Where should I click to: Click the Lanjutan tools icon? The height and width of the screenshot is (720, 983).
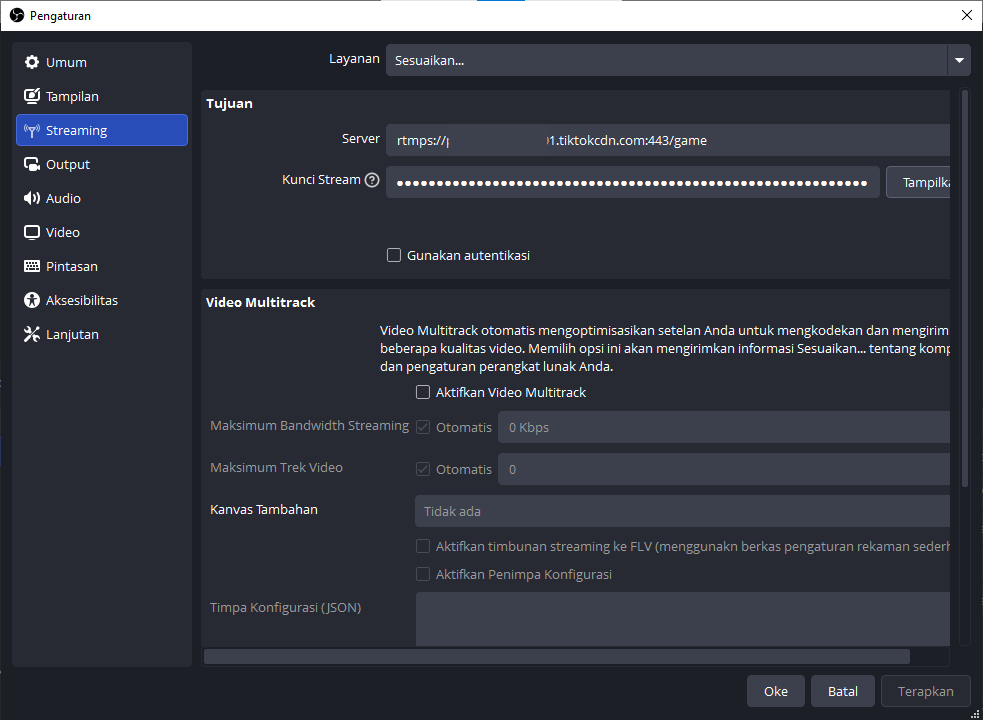31,334
